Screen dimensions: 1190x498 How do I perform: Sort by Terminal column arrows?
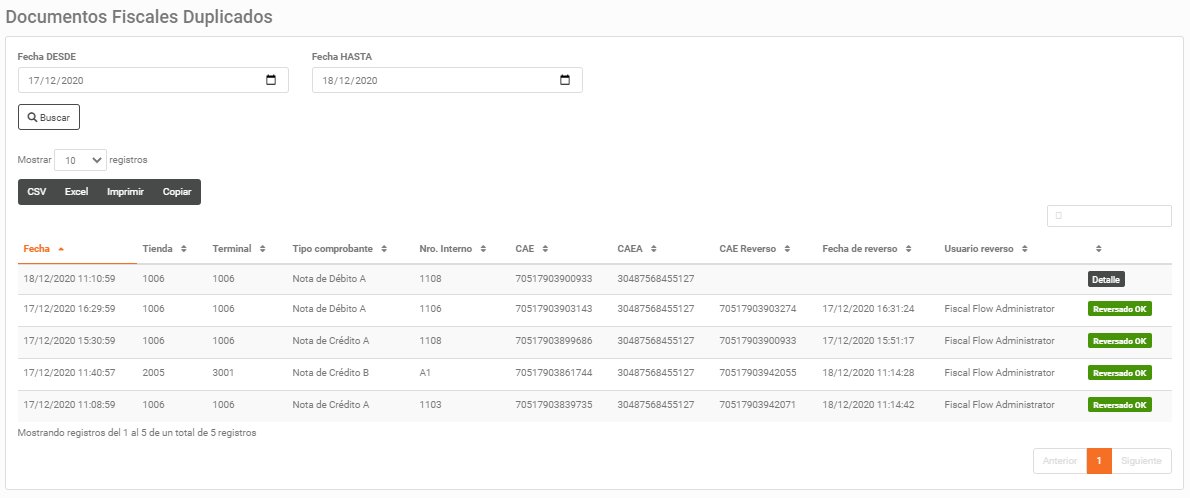[x=263, y=249]
